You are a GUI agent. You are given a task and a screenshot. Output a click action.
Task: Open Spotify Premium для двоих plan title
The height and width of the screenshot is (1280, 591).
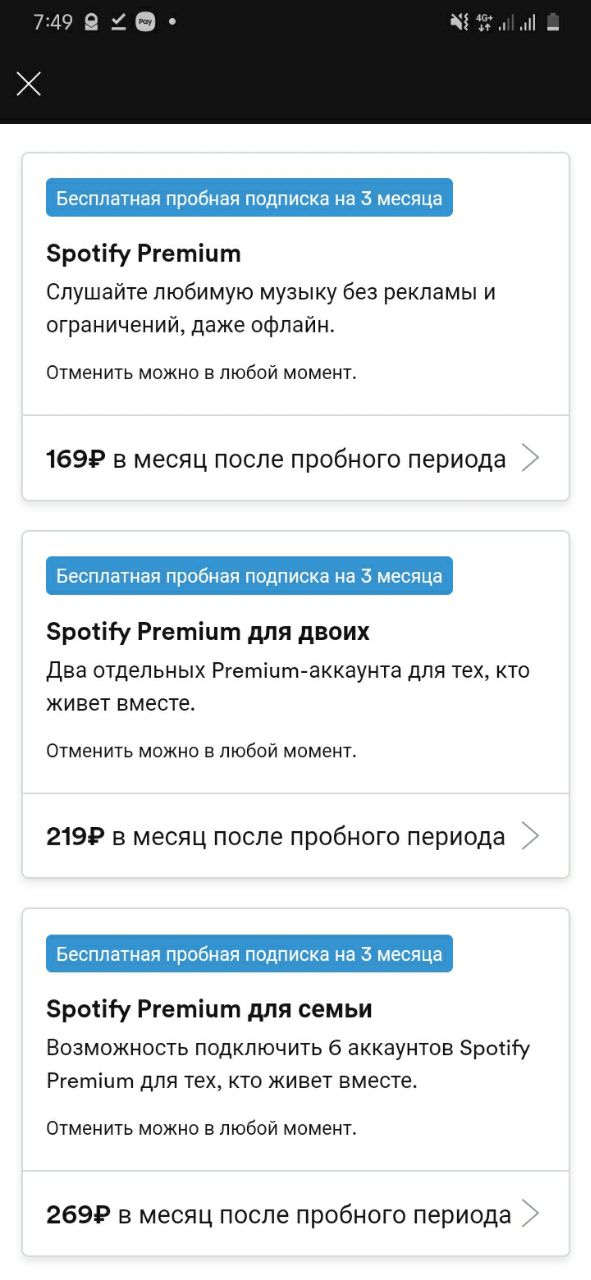pos(208,632)
